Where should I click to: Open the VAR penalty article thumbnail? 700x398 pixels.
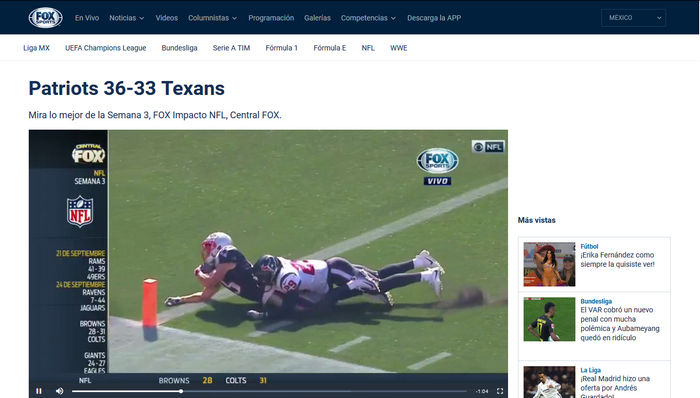click(x=549, y=319)
